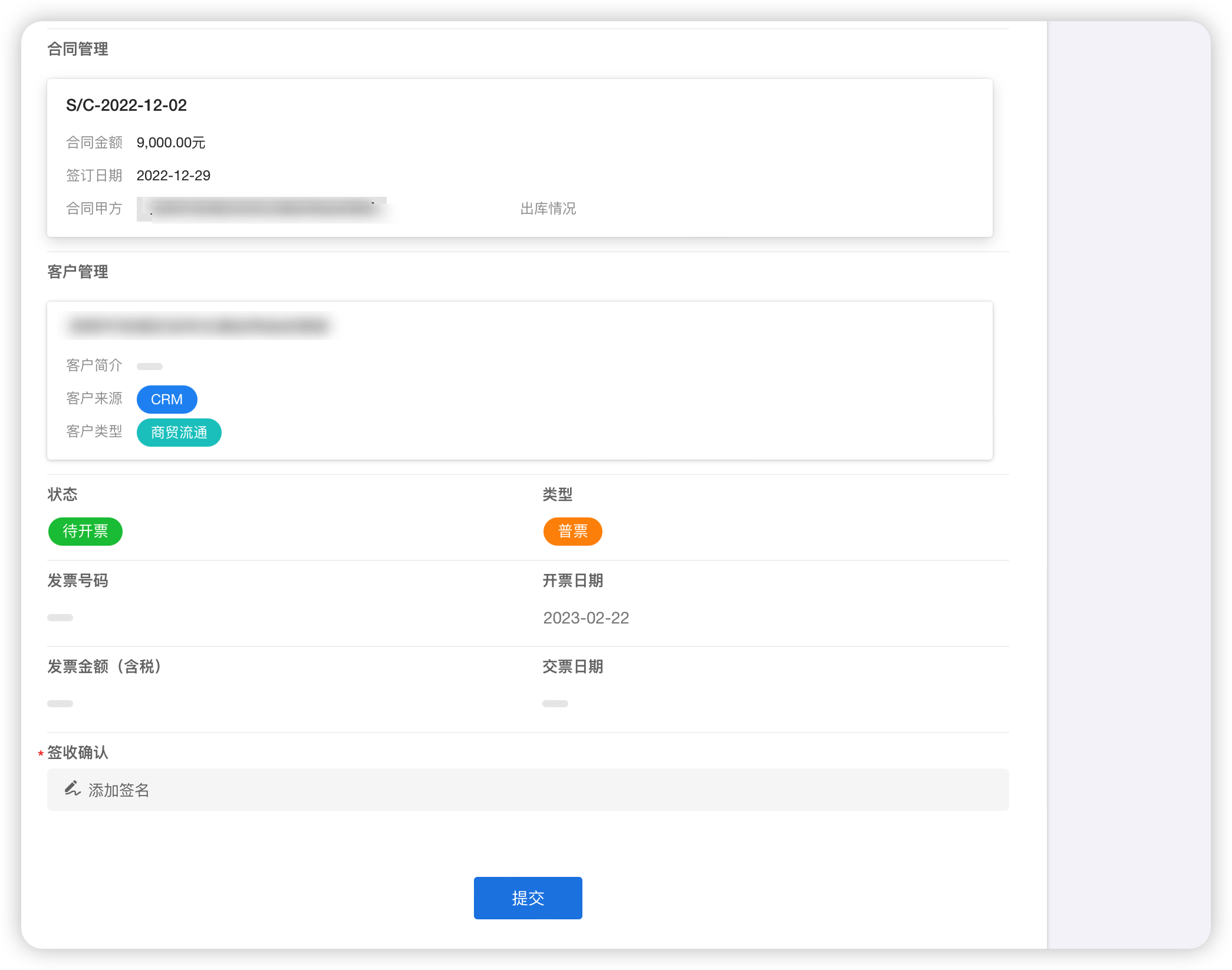Viewport: 1232px width, 970px height.
Task: Click the empty 客户简介 placeholder
Action: coord(150,367)
